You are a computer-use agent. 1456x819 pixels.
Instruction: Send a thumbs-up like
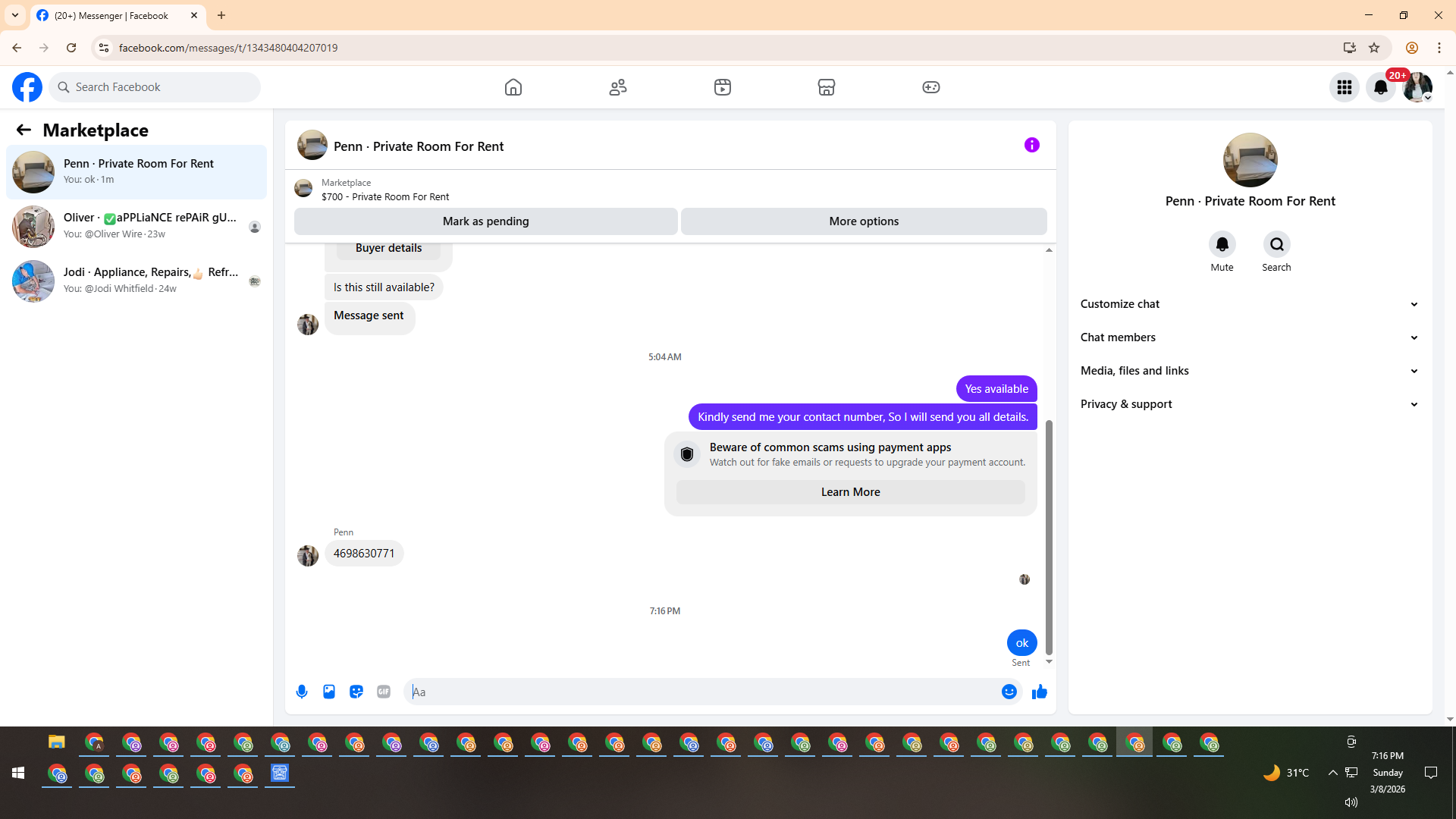click(x=1040, y=692)
